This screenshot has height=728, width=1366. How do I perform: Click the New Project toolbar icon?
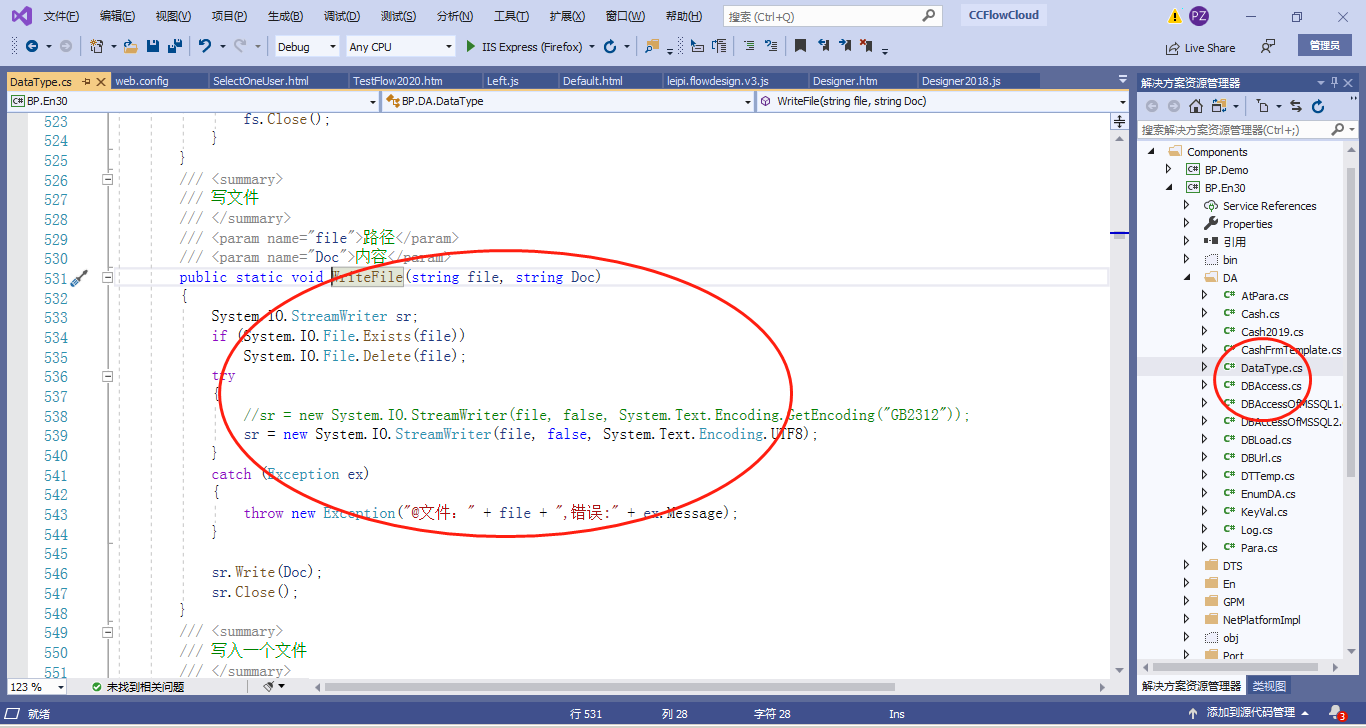pos(97,47)
